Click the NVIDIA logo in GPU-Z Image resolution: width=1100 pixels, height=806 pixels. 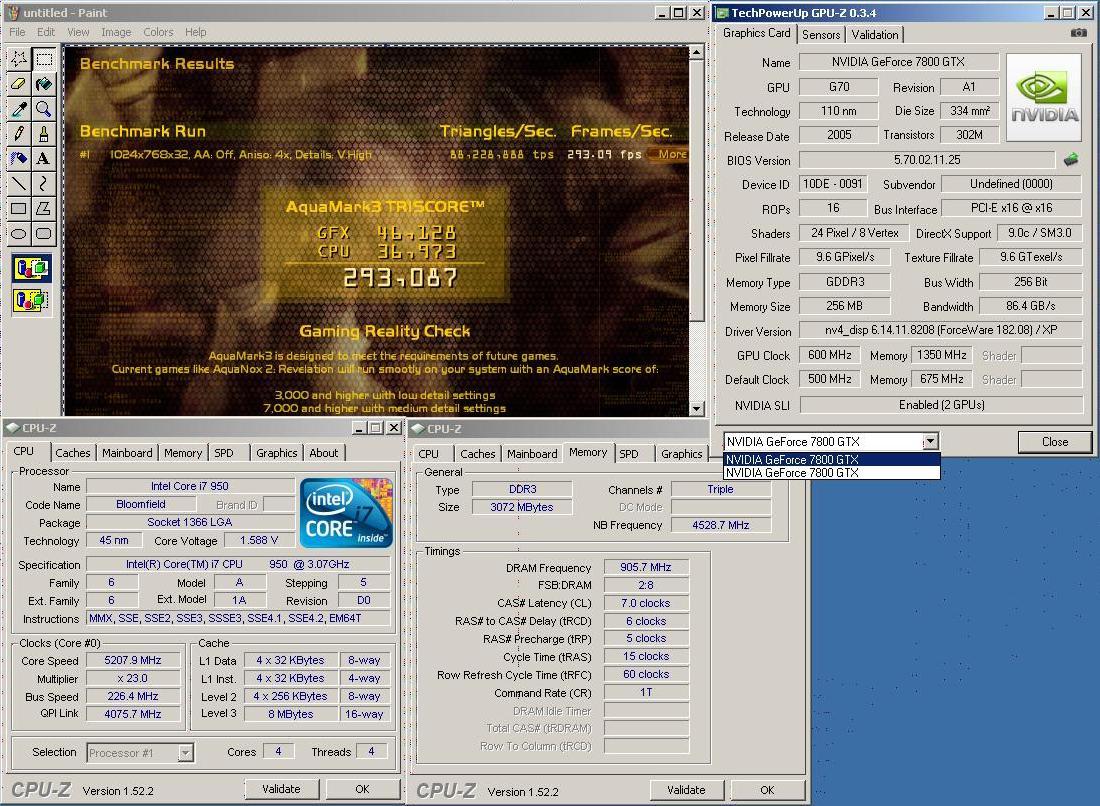1045,98
